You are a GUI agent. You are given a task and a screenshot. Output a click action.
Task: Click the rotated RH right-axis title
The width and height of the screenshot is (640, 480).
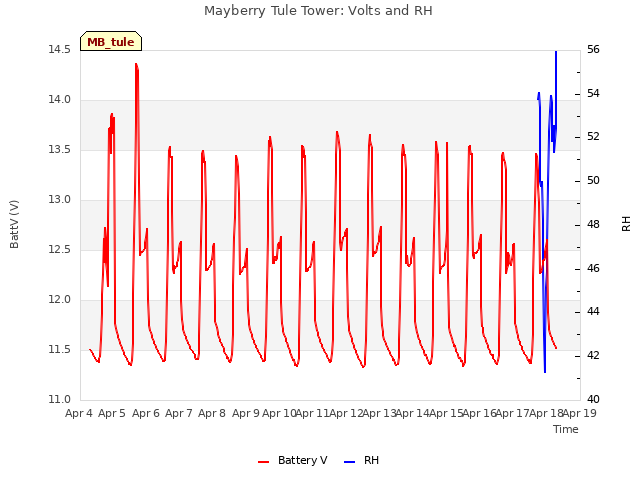point(626,224)
